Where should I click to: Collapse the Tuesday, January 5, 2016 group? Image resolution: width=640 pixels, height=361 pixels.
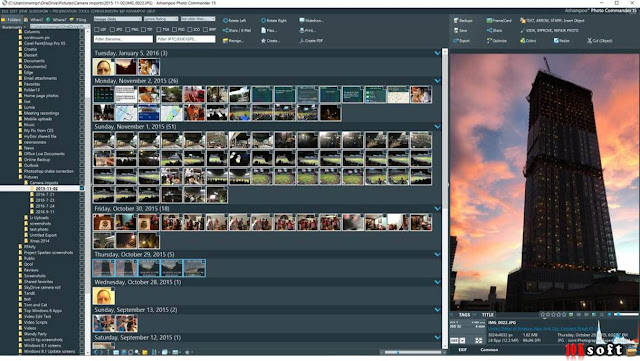pyautogui.click(x=438, y=53)
